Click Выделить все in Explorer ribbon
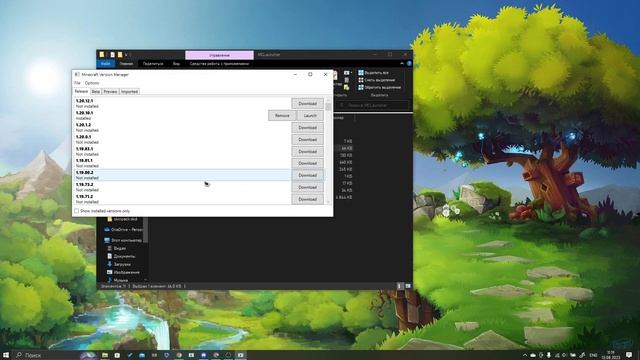This screenshot has height=360, width=640. coord(373,73)
